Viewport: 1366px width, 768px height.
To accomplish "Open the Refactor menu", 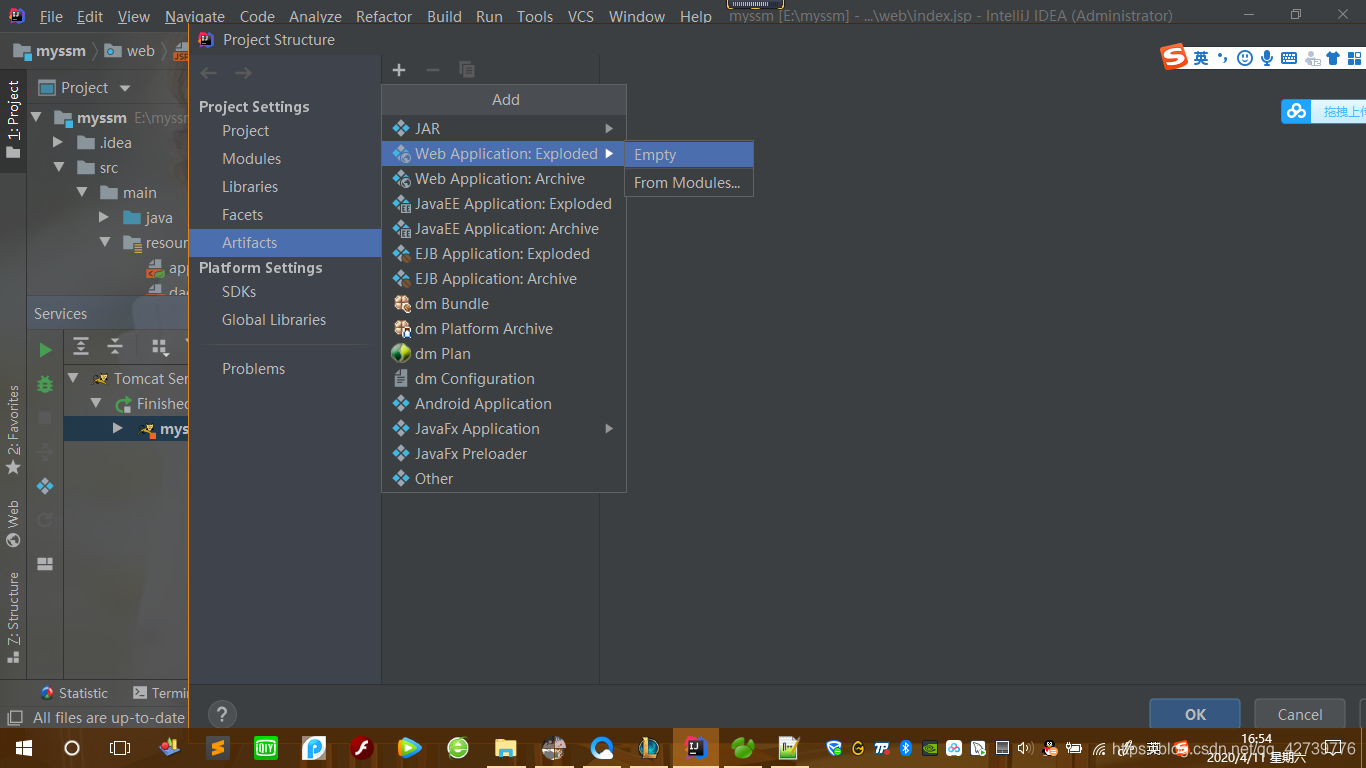I will coord(384,16).
